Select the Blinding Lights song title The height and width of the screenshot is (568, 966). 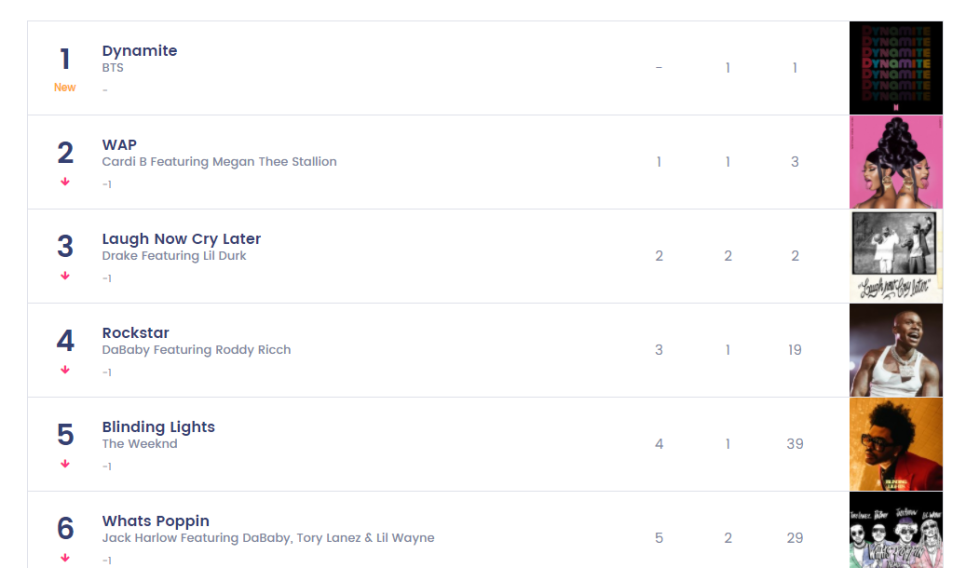tap(158, 427)
